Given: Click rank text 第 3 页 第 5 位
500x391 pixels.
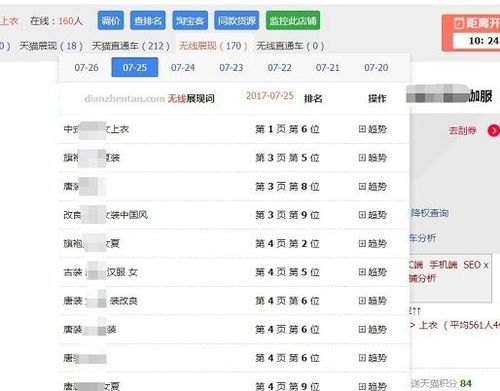Looking at the screenshot, I should pos(287,158).
